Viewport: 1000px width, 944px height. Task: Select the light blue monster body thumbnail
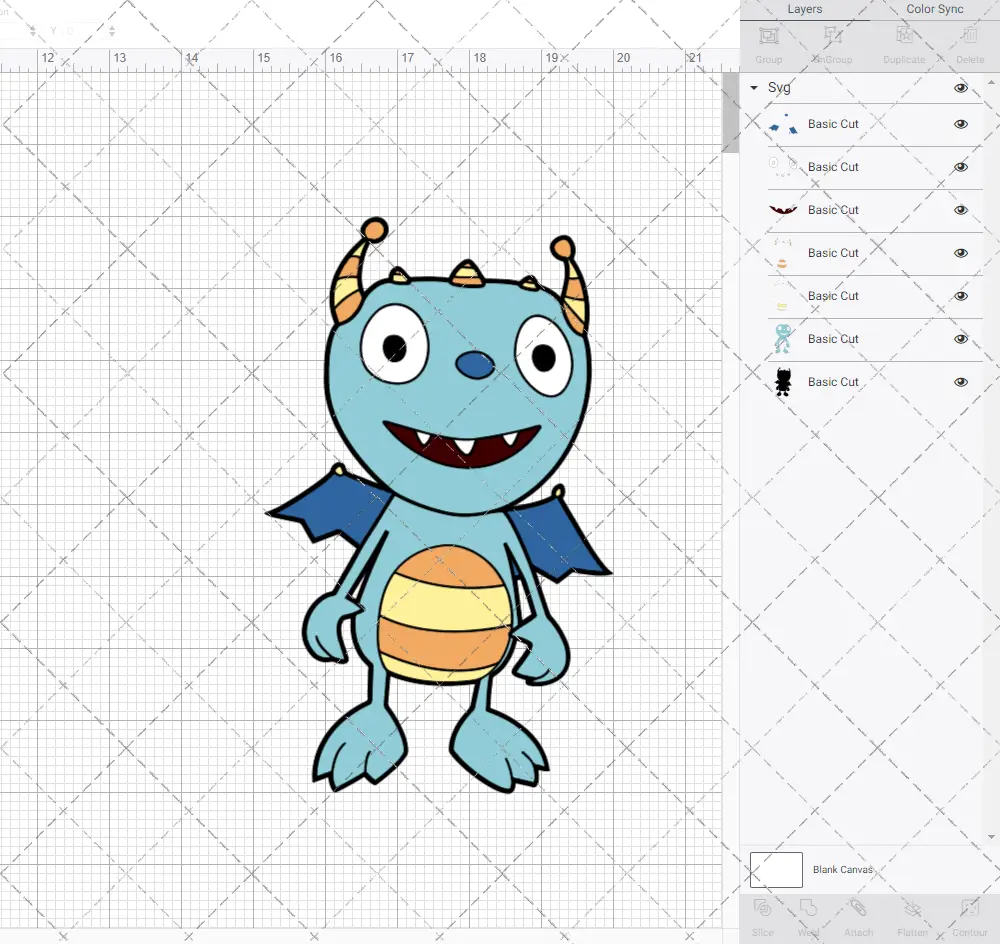pyautogui.click(x=783, y=339)
